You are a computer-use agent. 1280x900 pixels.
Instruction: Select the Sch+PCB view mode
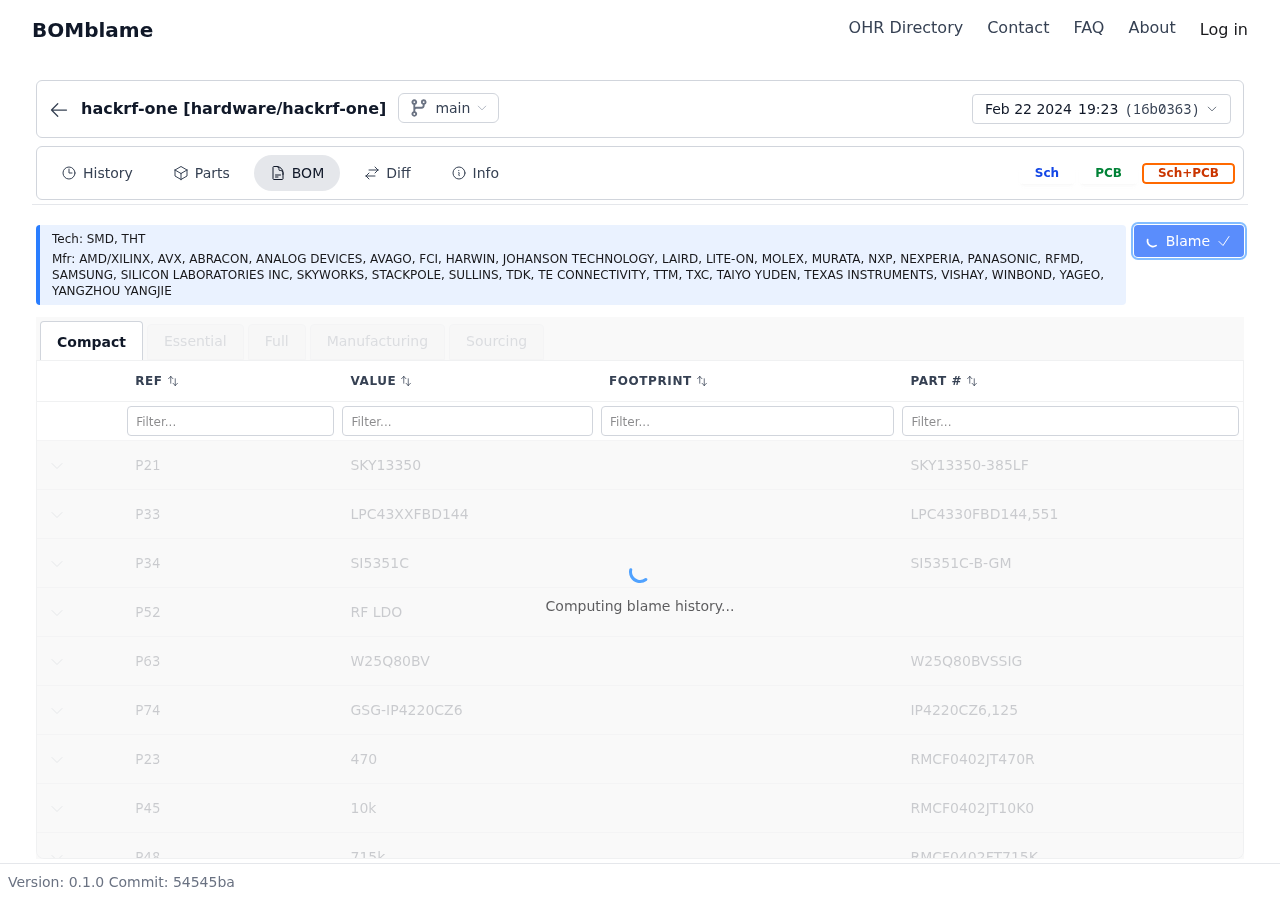pyautogui.click(x=1188, y=173)
